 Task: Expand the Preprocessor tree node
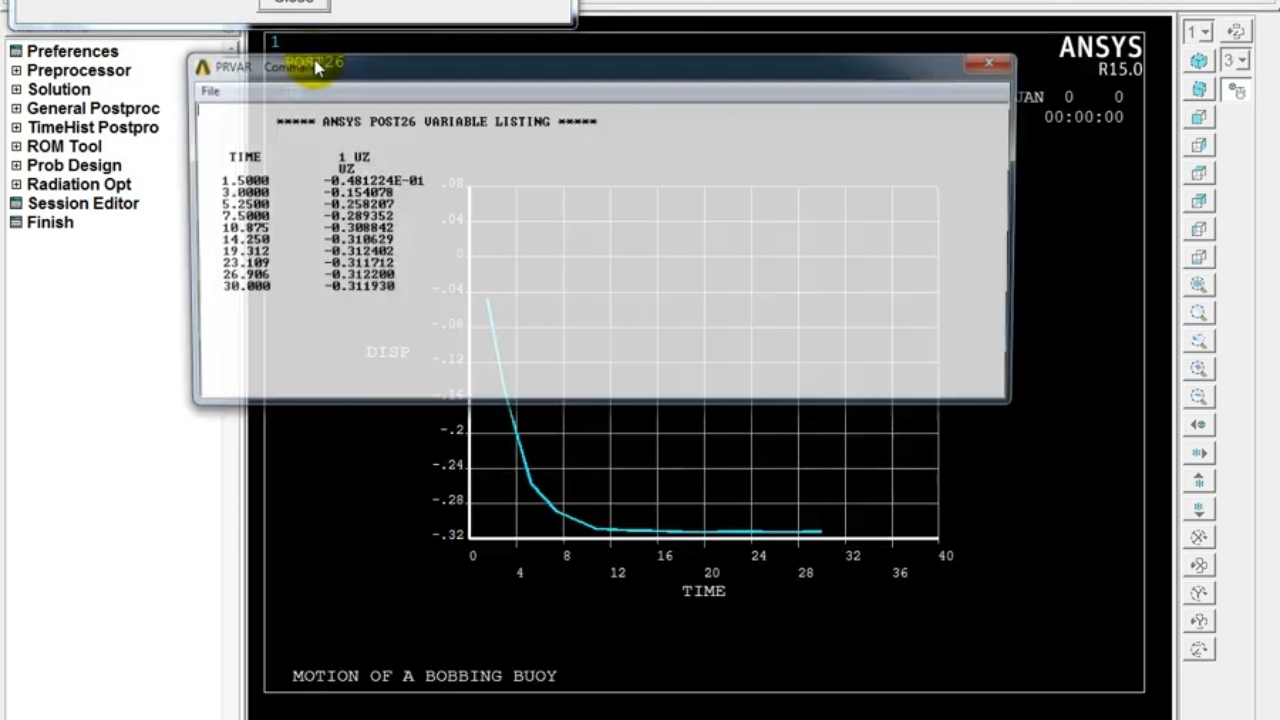tap(16, 71)
